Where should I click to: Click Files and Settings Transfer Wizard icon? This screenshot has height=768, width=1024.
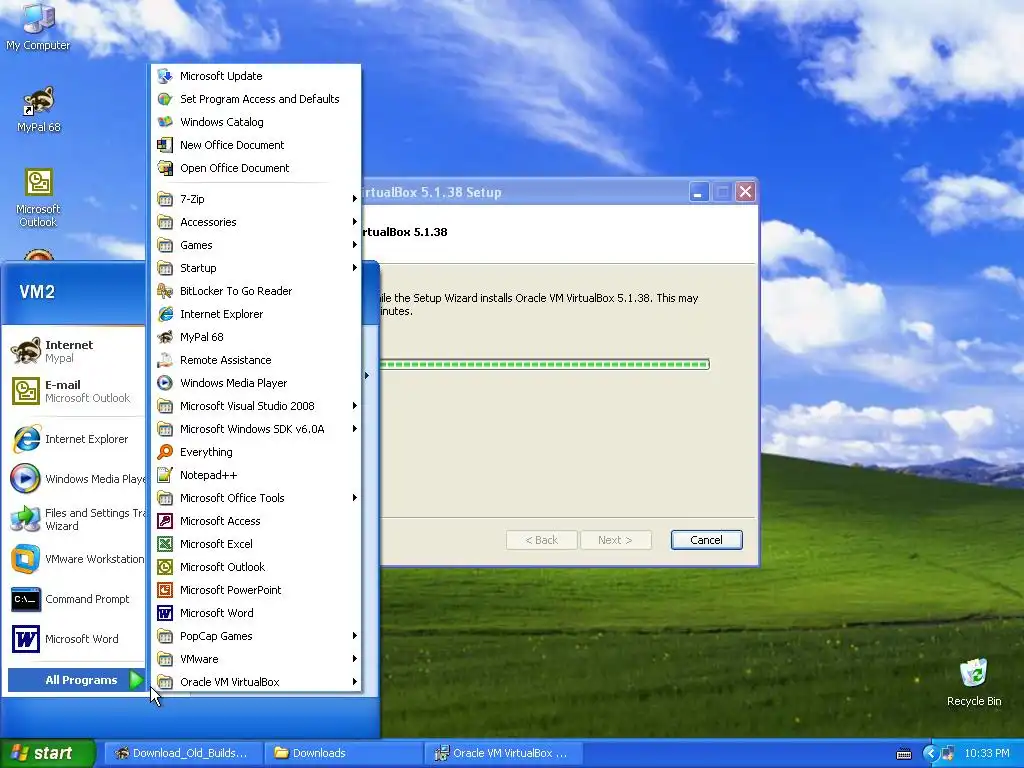(x=25, y=519)
